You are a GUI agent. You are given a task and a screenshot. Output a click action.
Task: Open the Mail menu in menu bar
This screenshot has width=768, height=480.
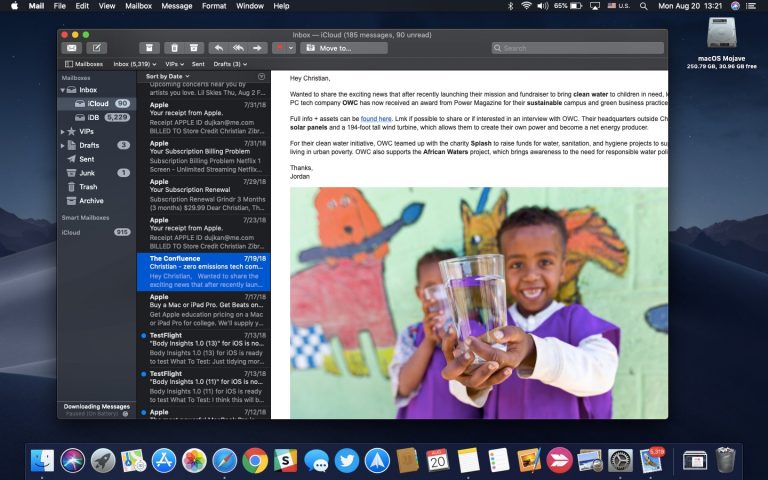pos(36,6)
